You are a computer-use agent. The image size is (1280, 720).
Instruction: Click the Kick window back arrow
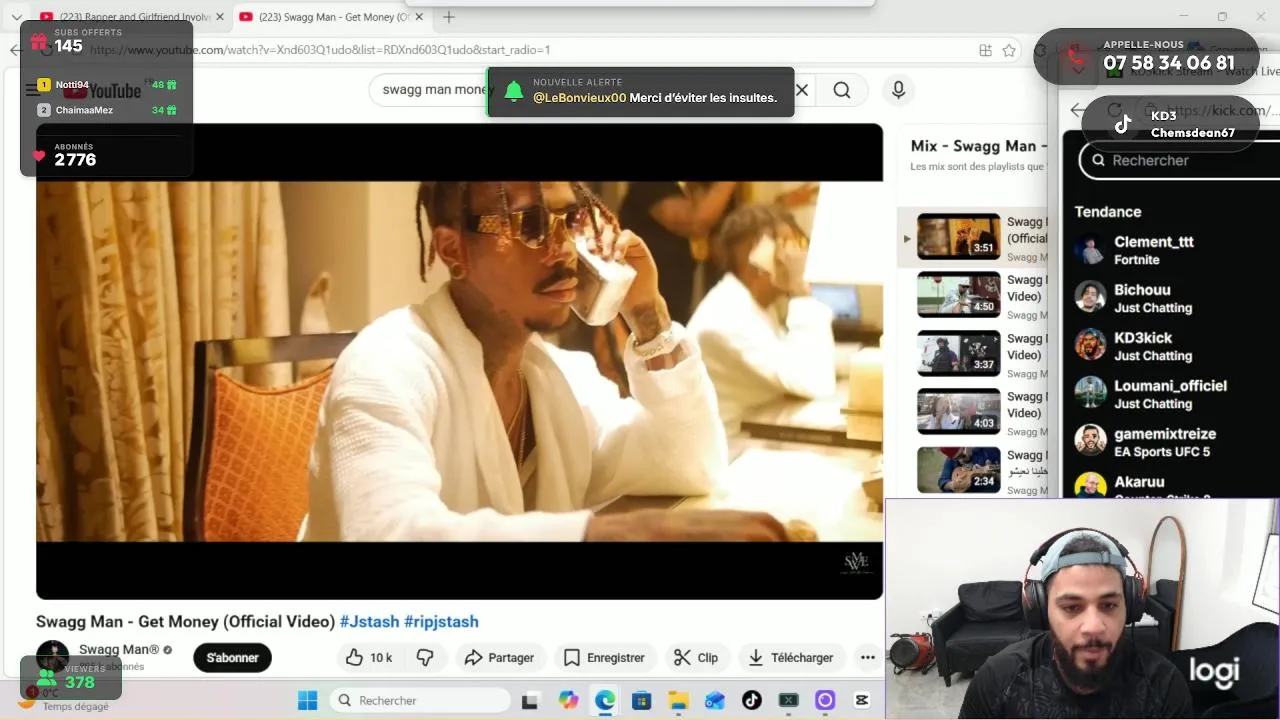pos(1077,110)
